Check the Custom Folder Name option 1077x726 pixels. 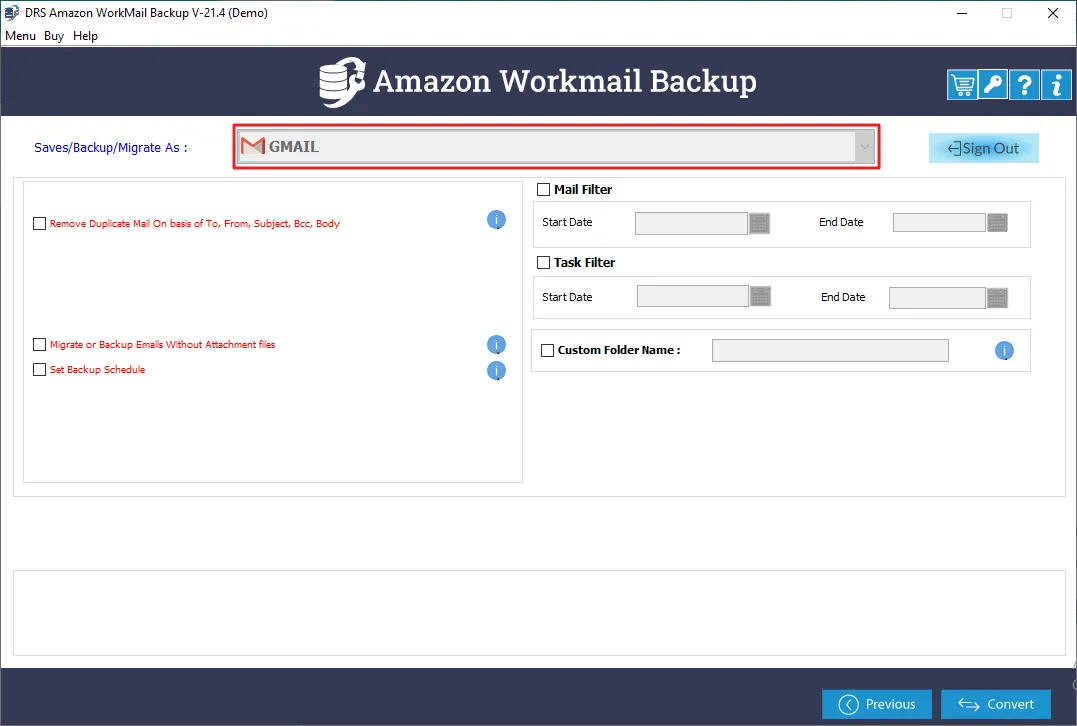[547, 350]
